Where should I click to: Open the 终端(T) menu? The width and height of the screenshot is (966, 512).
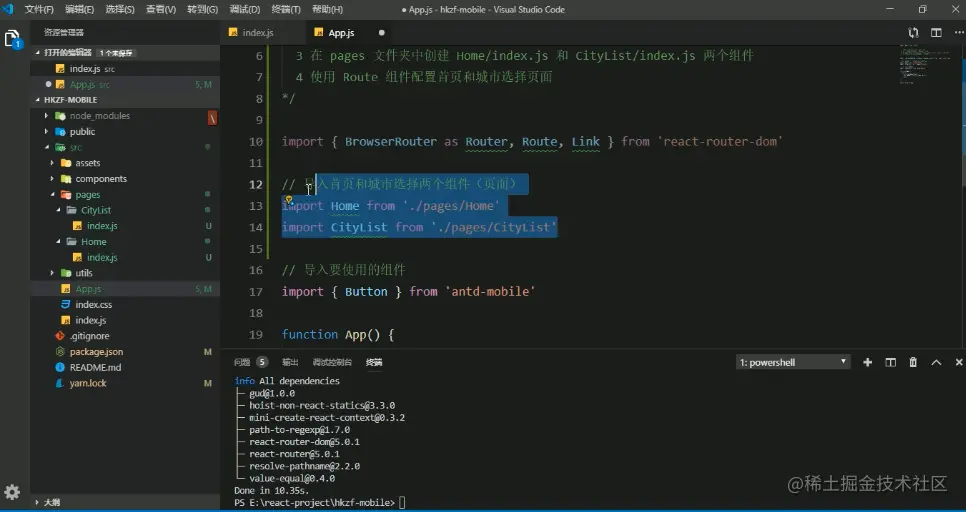tap(286, 9)
